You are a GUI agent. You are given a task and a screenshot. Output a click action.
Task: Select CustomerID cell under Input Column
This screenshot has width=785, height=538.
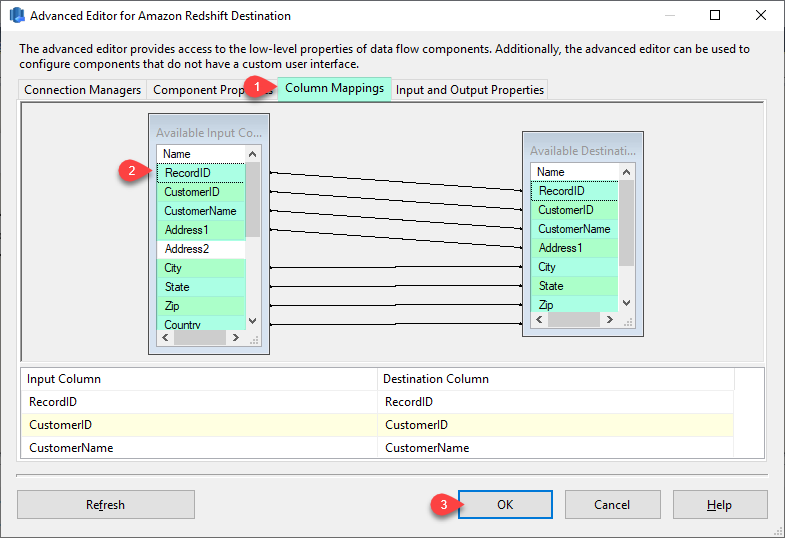(199, 425)
